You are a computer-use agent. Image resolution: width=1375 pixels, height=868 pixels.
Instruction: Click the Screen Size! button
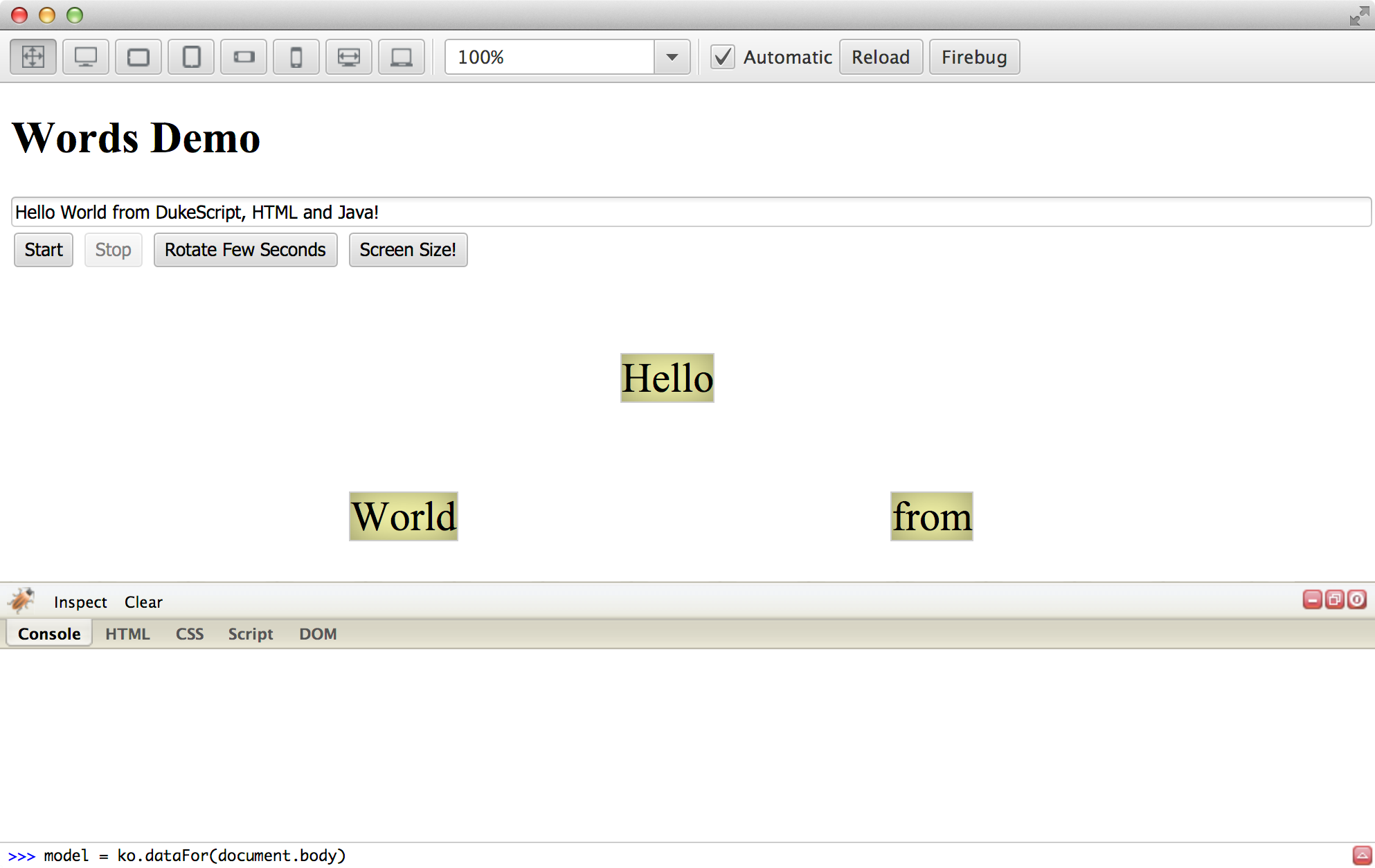click(x=408, y=250)
